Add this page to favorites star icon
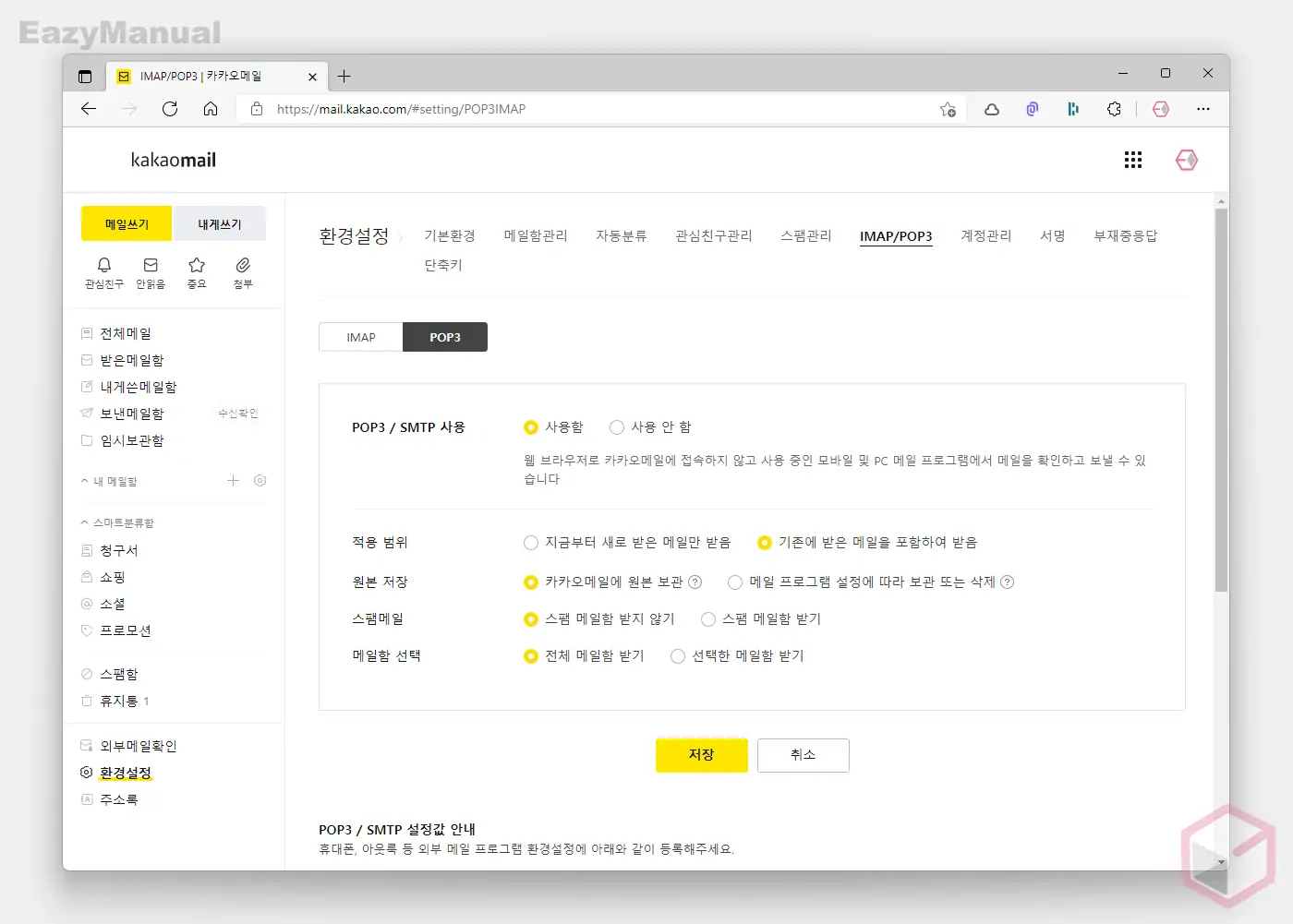The height and width of the screenshot is (924, 1293). point(948,109)
